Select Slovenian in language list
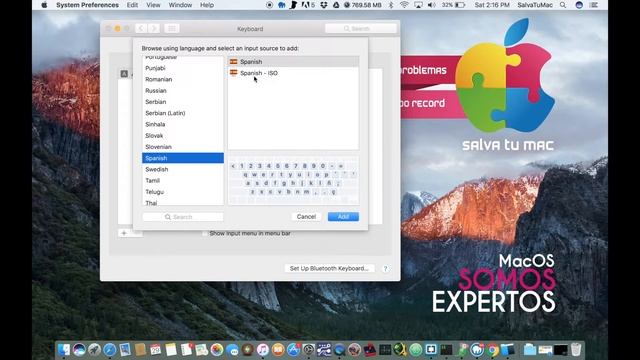Image resolution: width=640 pixels, height=360 pixels. 183,147
